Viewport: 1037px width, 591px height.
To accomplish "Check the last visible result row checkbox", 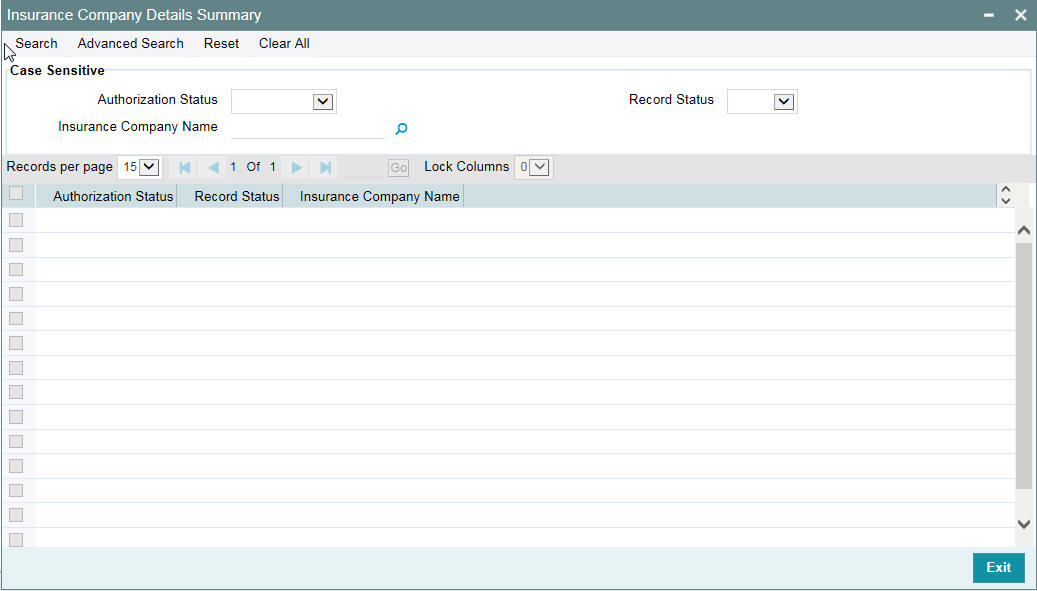I will pos(16,539).
